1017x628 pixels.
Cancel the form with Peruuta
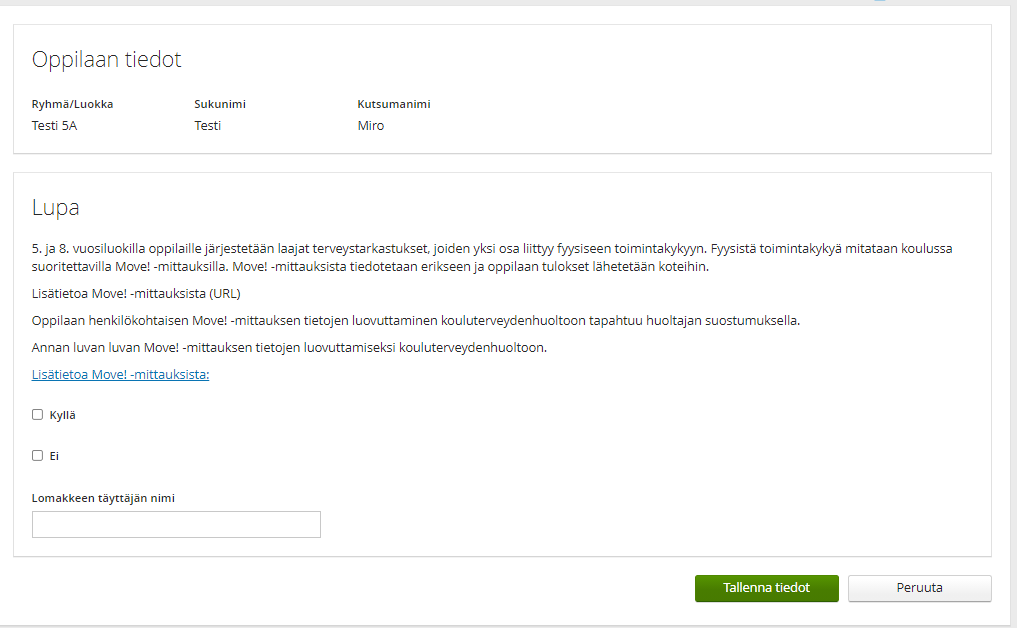click(x=920, y=588)
